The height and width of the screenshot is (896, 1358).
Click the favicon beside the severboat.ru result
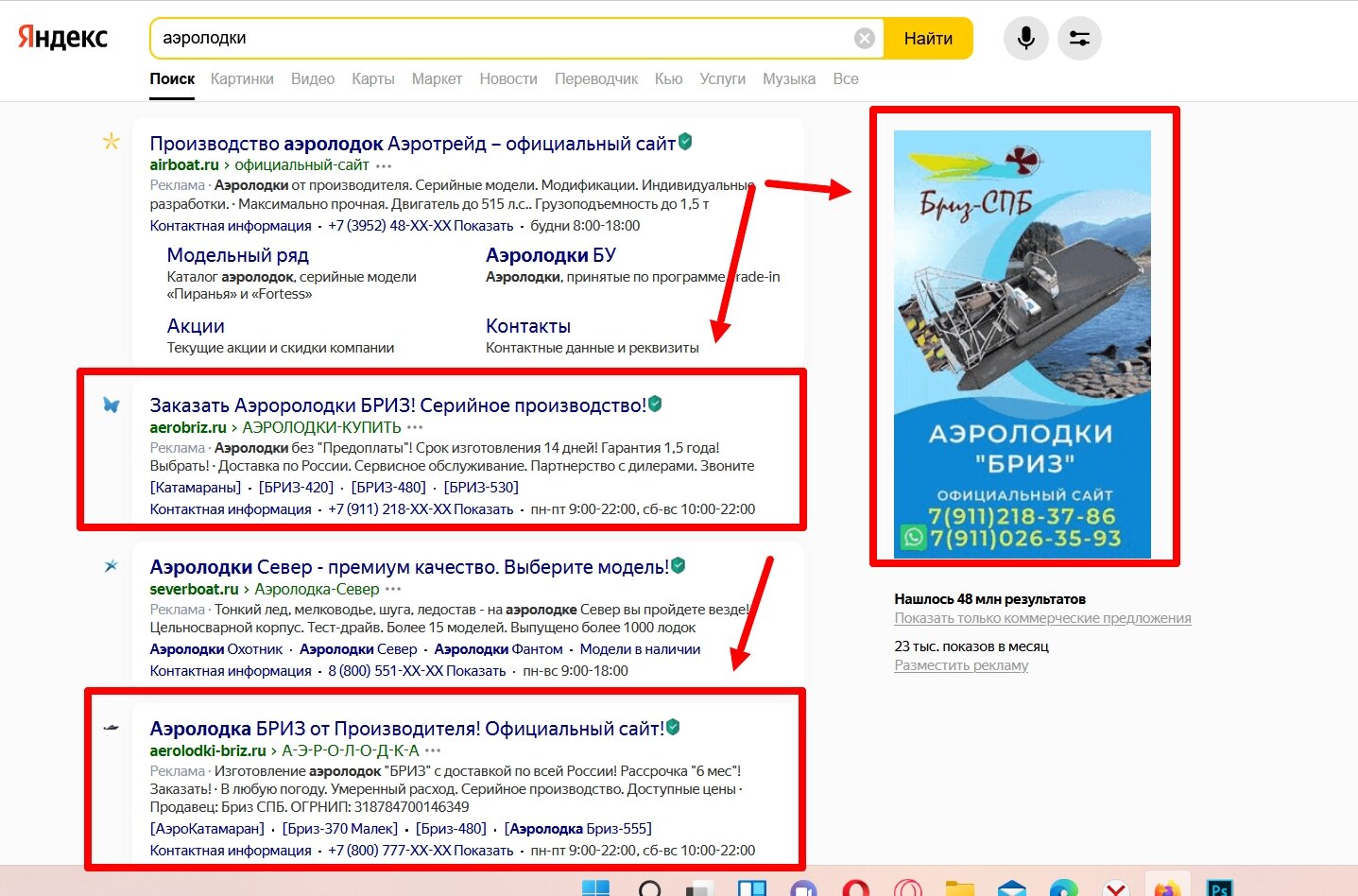click(x=112, y=566)
